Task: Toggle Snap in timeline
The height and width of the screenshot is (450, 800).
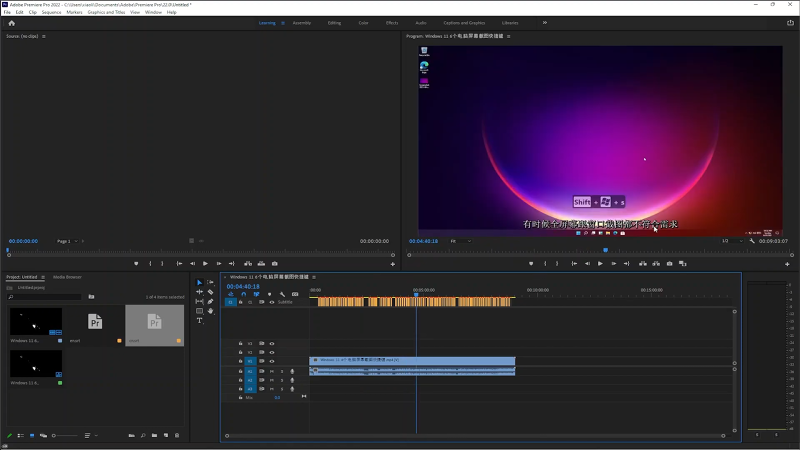Action: pos(243,294)
